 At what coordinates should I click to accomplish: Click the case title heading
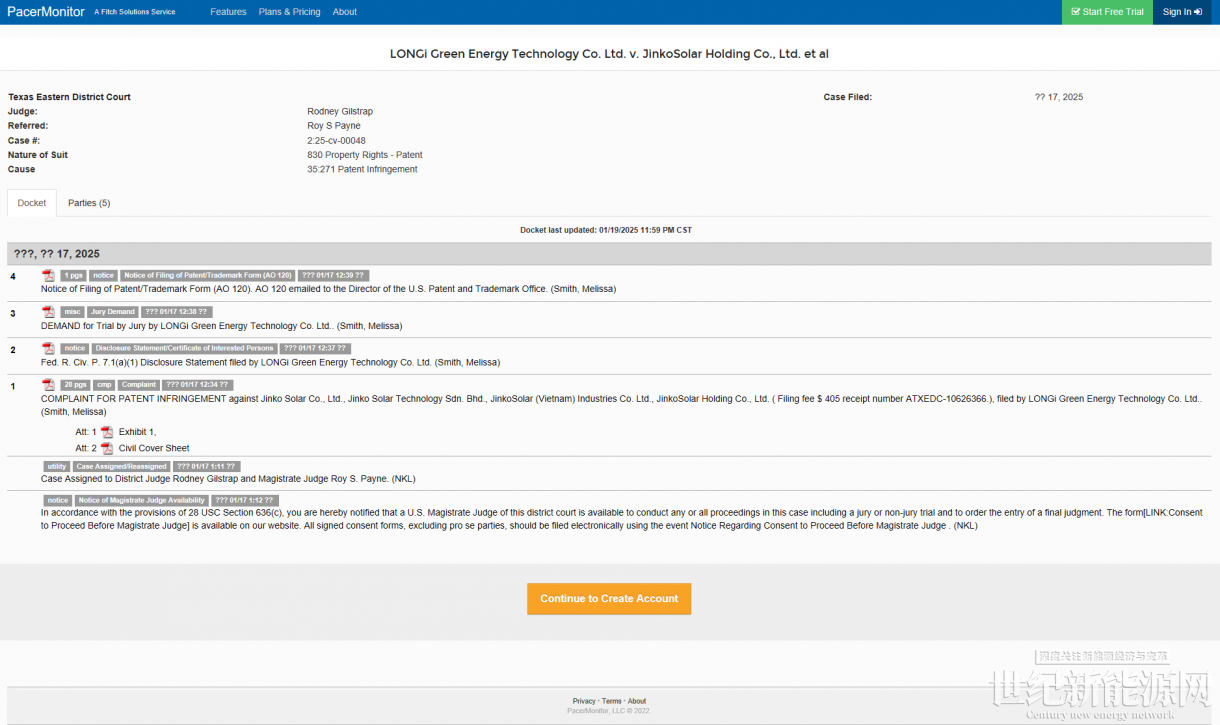(x=609, y=54)
